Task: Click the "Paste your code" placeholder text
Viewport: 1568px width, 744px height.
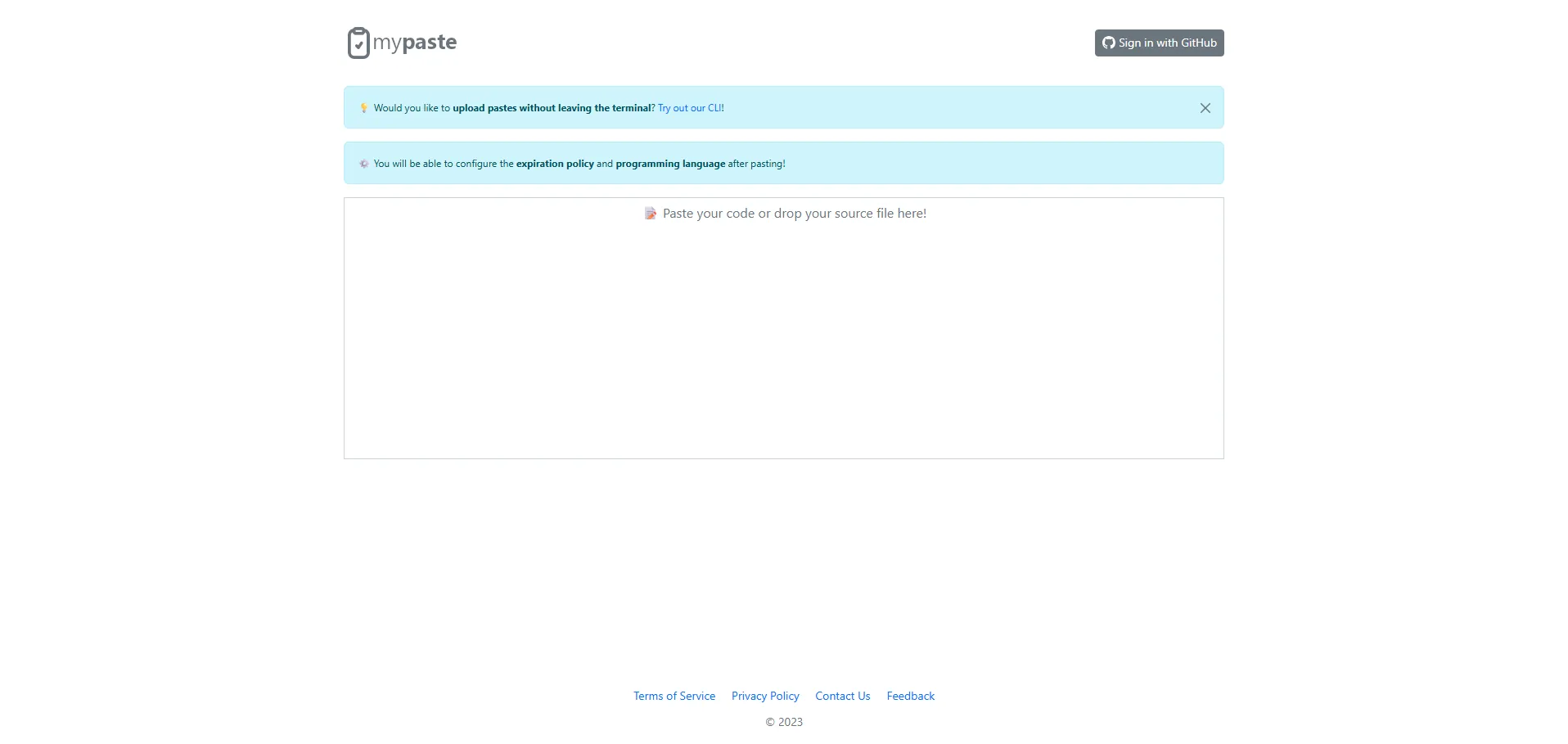Action: 794,214
